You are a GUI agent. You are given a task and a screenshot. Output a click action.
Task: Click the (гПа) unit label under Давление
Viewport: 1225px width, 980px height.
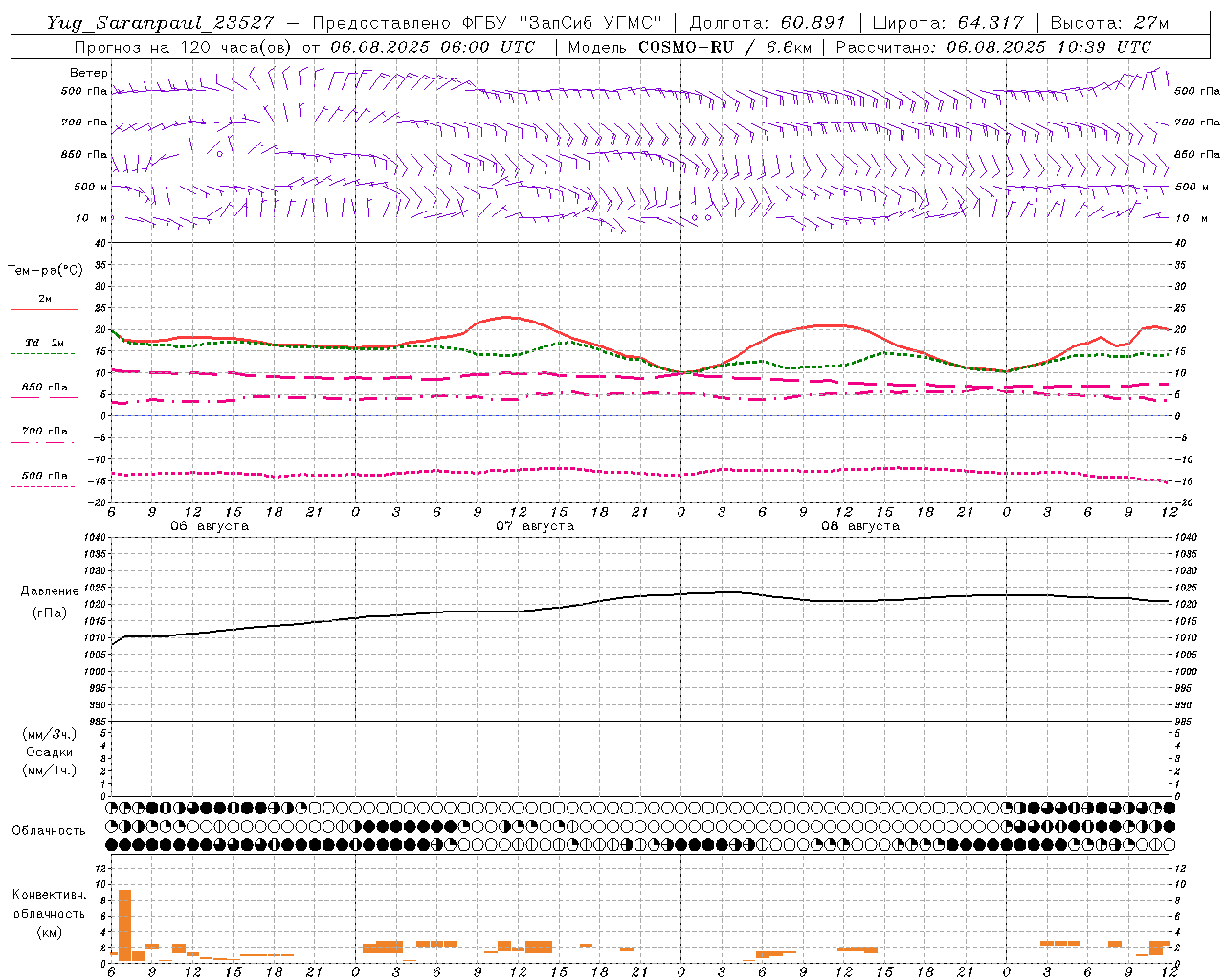(50, 612)
